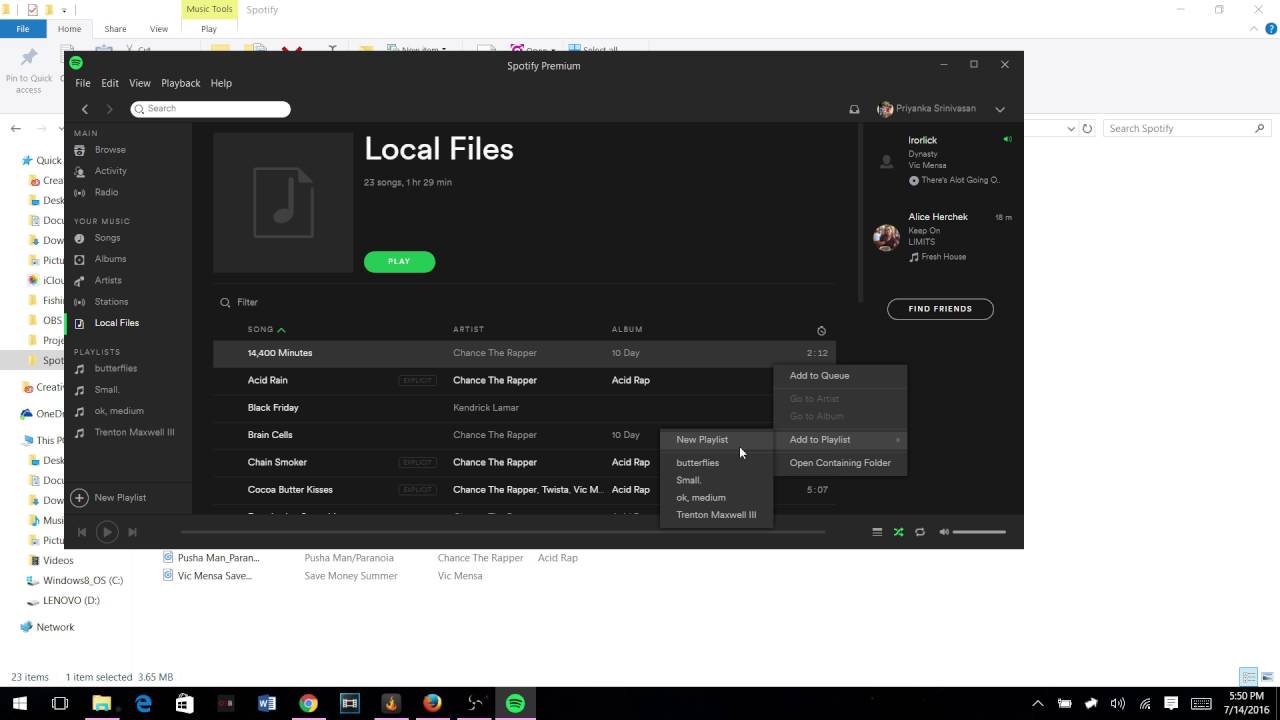The width and height of the screenshot is (1280, 720).
Task: Click the New Playlist plus icon in sidebar
Action: pyautogui.click(x=80, y=498)
